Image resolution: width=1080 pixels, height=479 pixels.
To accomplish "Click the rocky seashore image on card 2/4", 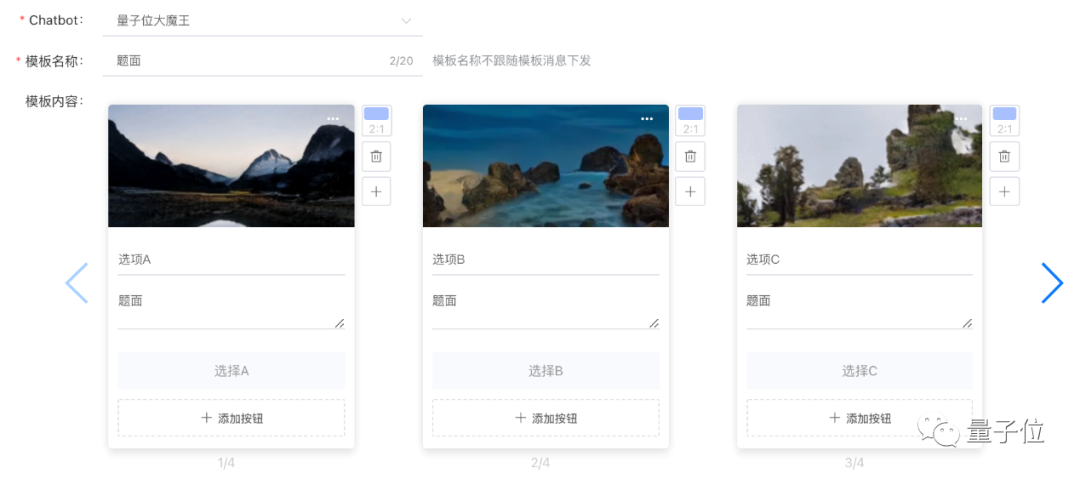I will (546, 165).
